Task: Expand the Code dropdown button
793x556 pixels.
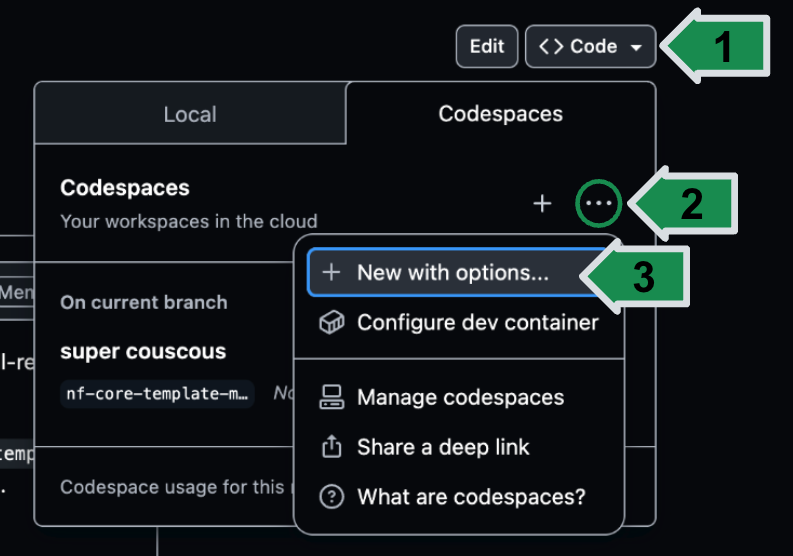Action: pos(590,47)
